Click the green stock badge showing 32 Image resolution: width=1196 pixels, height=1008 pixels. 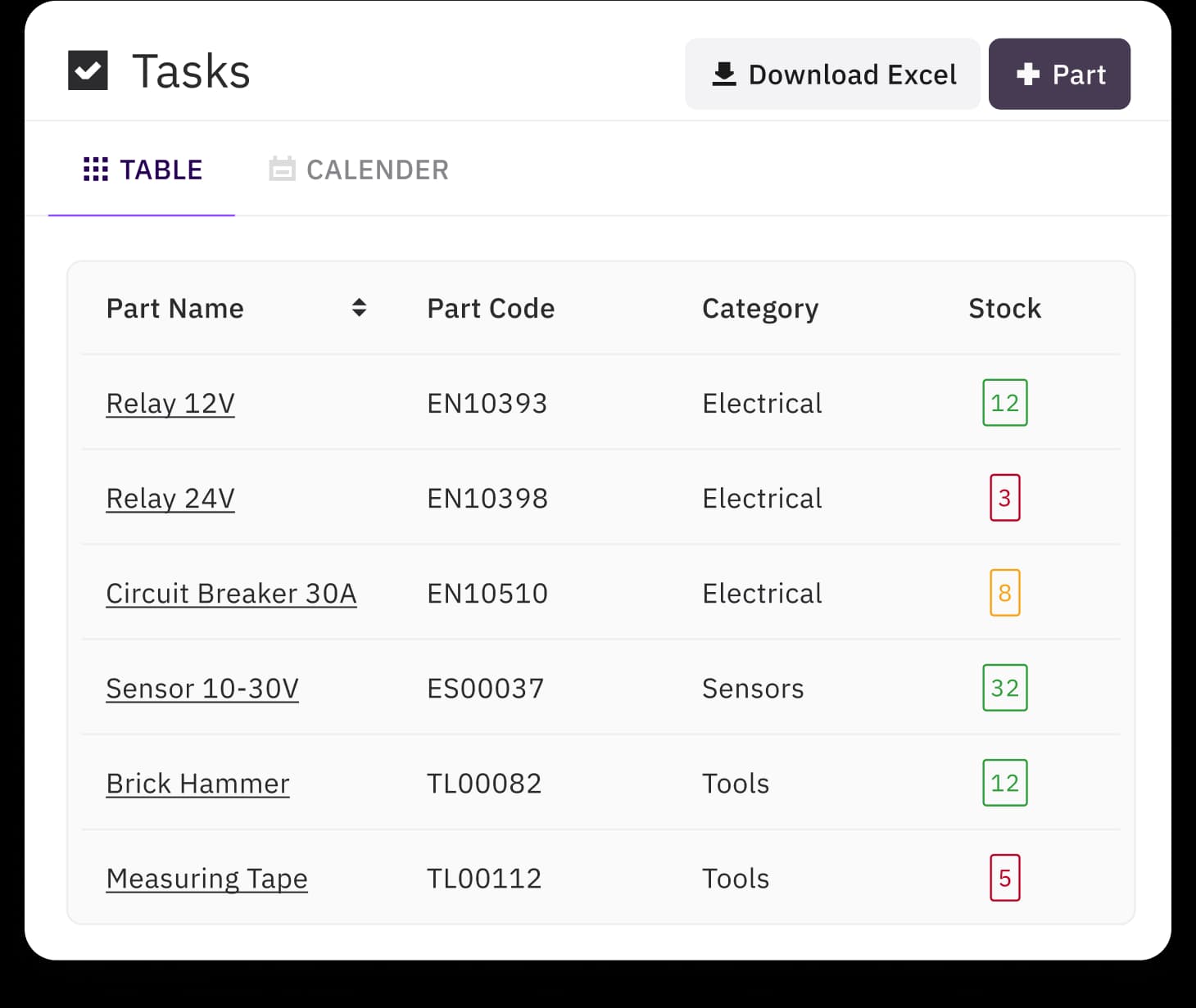point(1004,688)
